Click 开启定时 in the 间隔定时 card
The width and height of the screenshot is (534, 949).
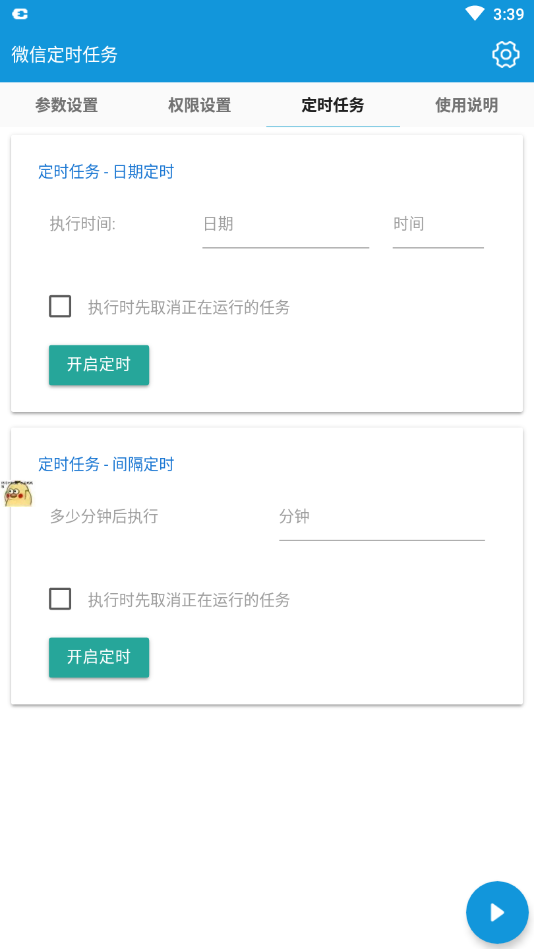click(x=99, y=657)
